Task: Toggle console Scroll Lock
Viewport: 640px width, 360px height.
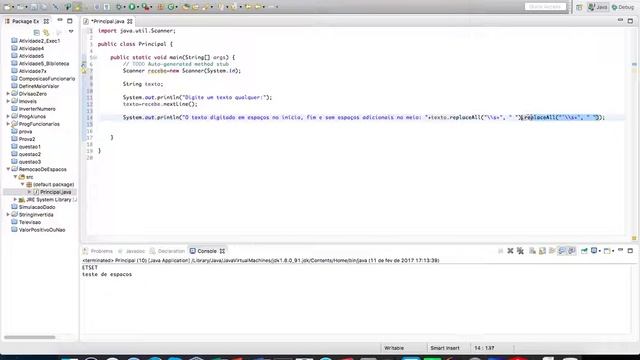Action: pos(542,251)
